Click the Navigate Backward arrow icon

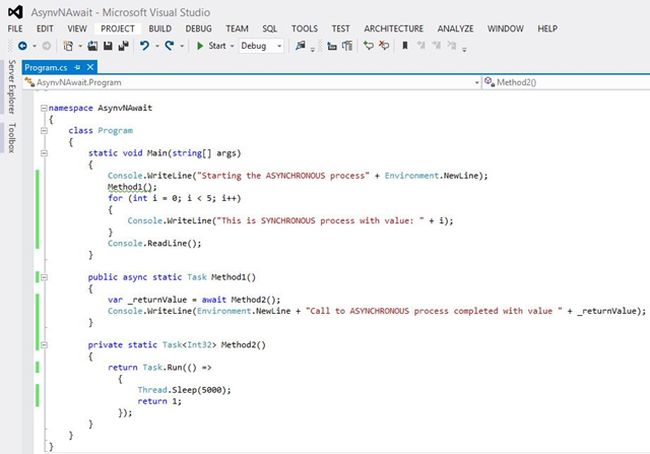tap(23, 46)
